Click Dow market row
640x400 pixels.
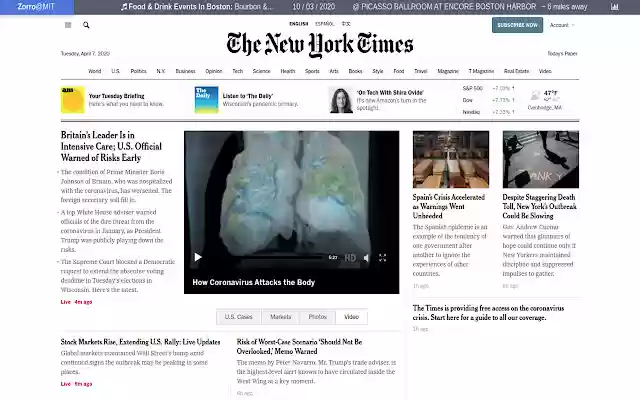tap(489, 100)
